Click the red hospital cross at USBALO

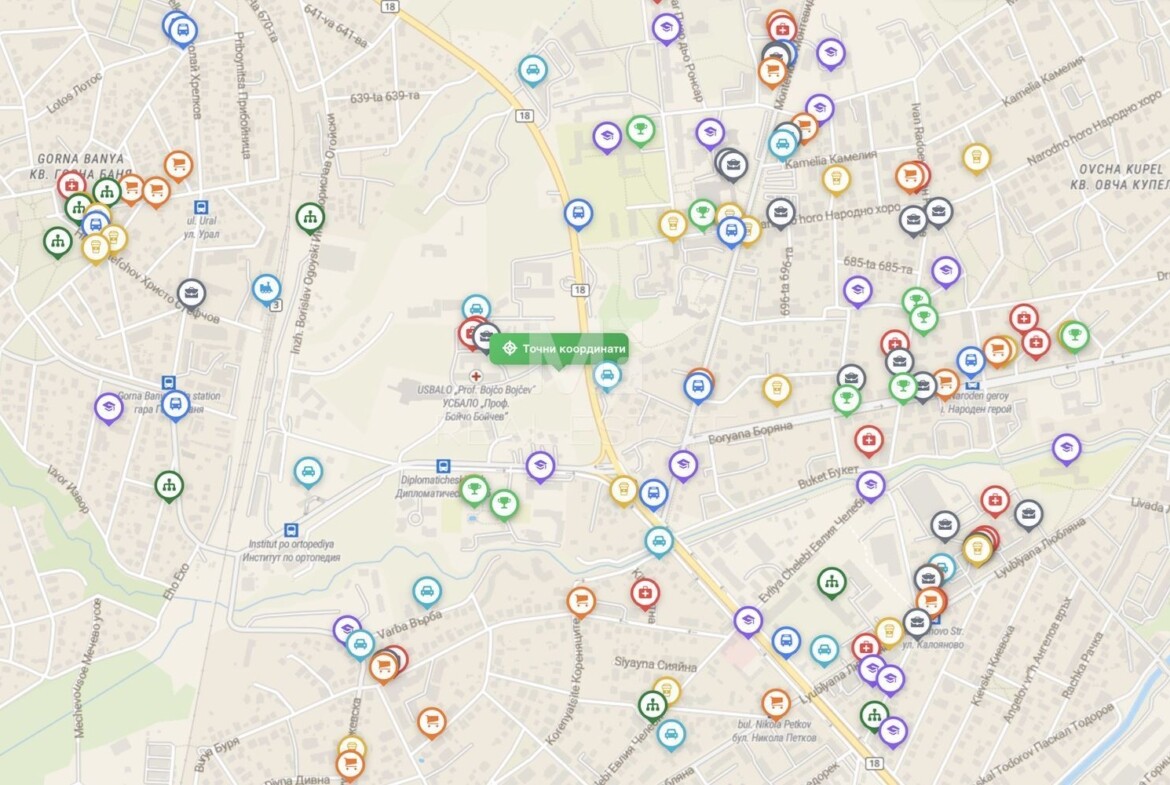[x=475, y=376]
